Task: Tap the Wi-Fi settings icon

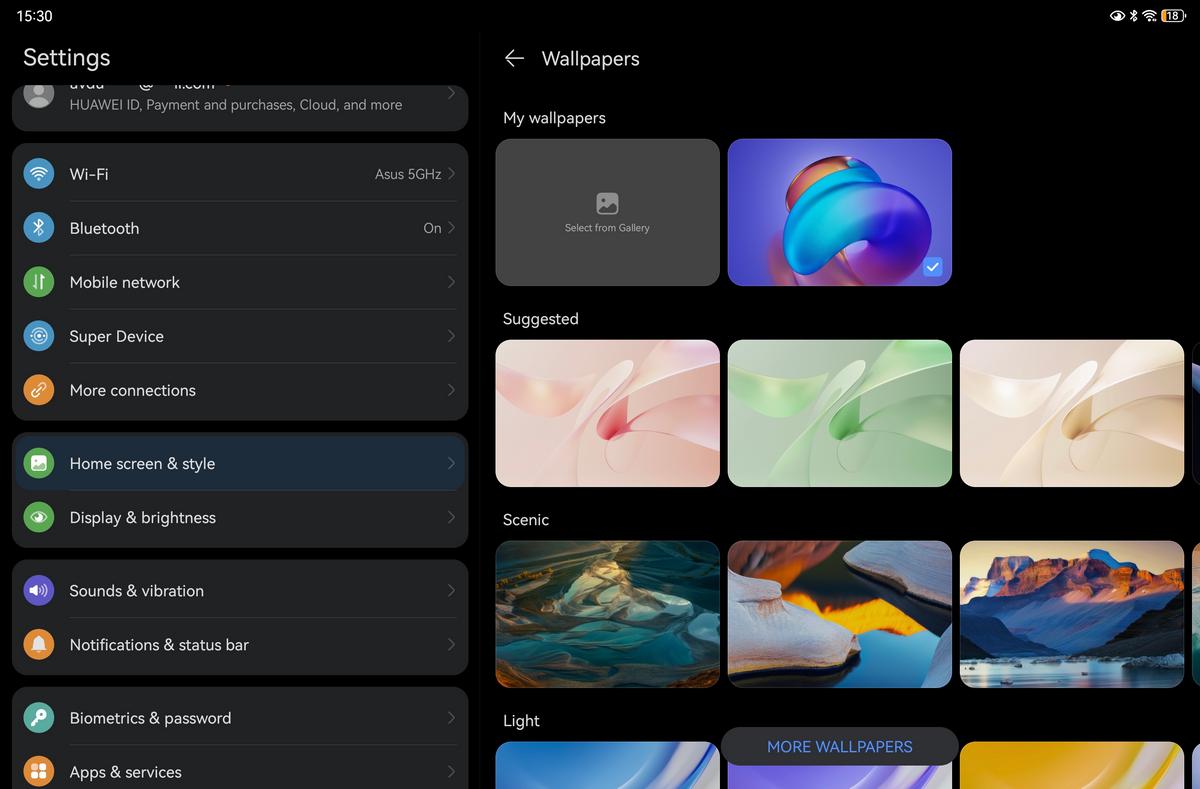Action: click(x=39, y=174)
